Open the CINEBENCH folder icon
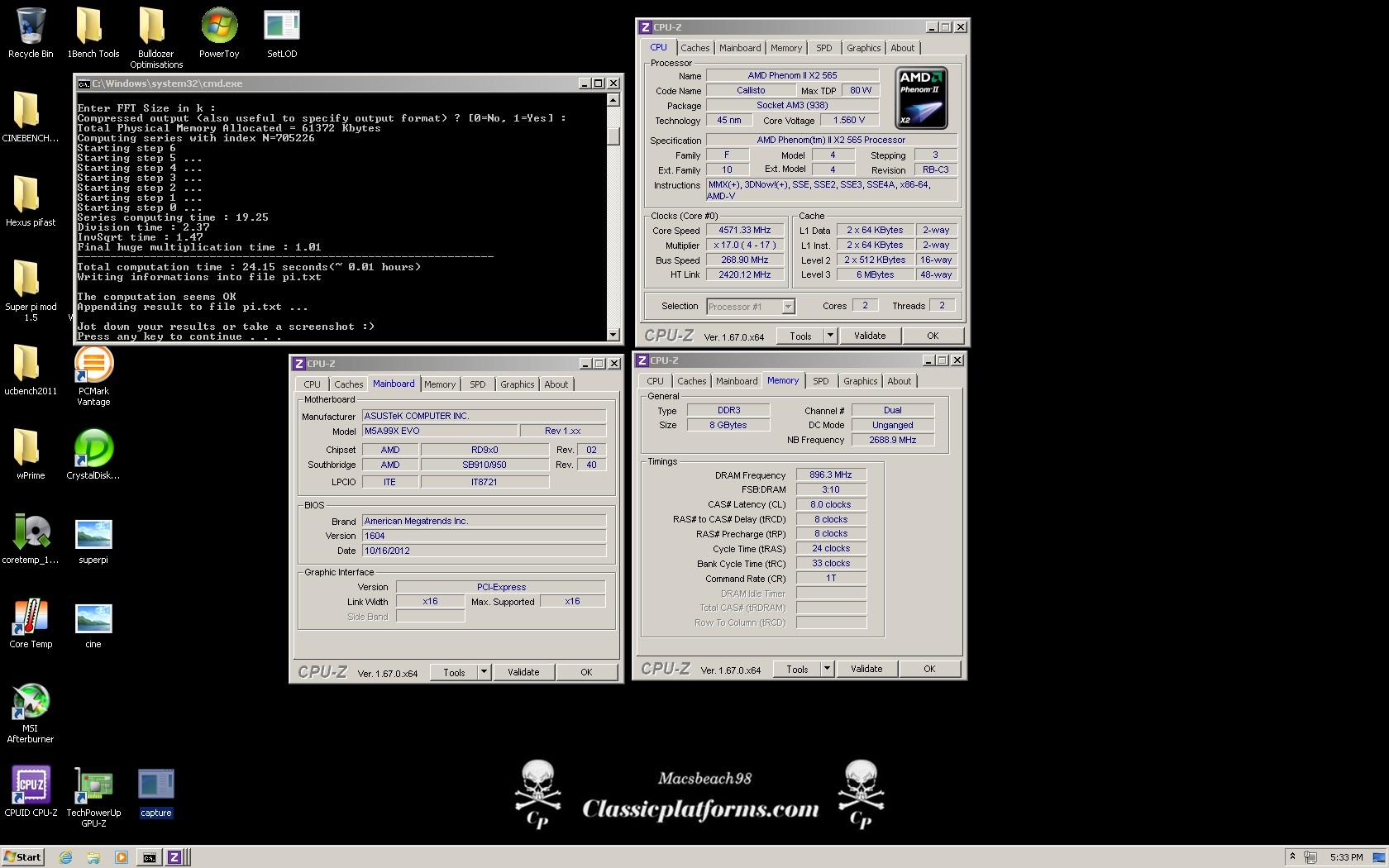This screenshot has width=1389, height=868. [31, 117]
